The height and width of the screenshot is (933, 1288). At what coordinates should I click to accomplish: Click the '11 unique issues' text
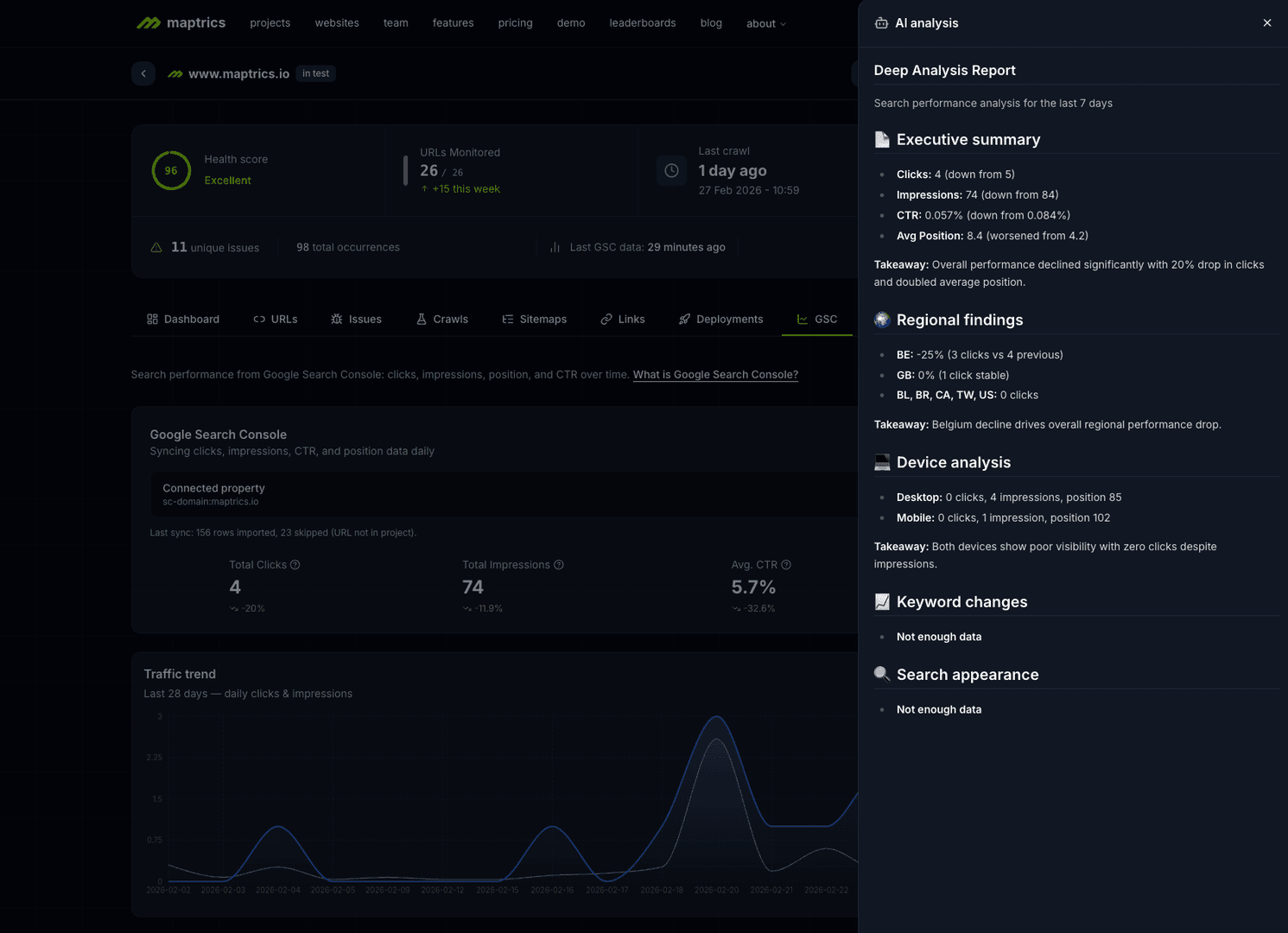tap(215, 247)
